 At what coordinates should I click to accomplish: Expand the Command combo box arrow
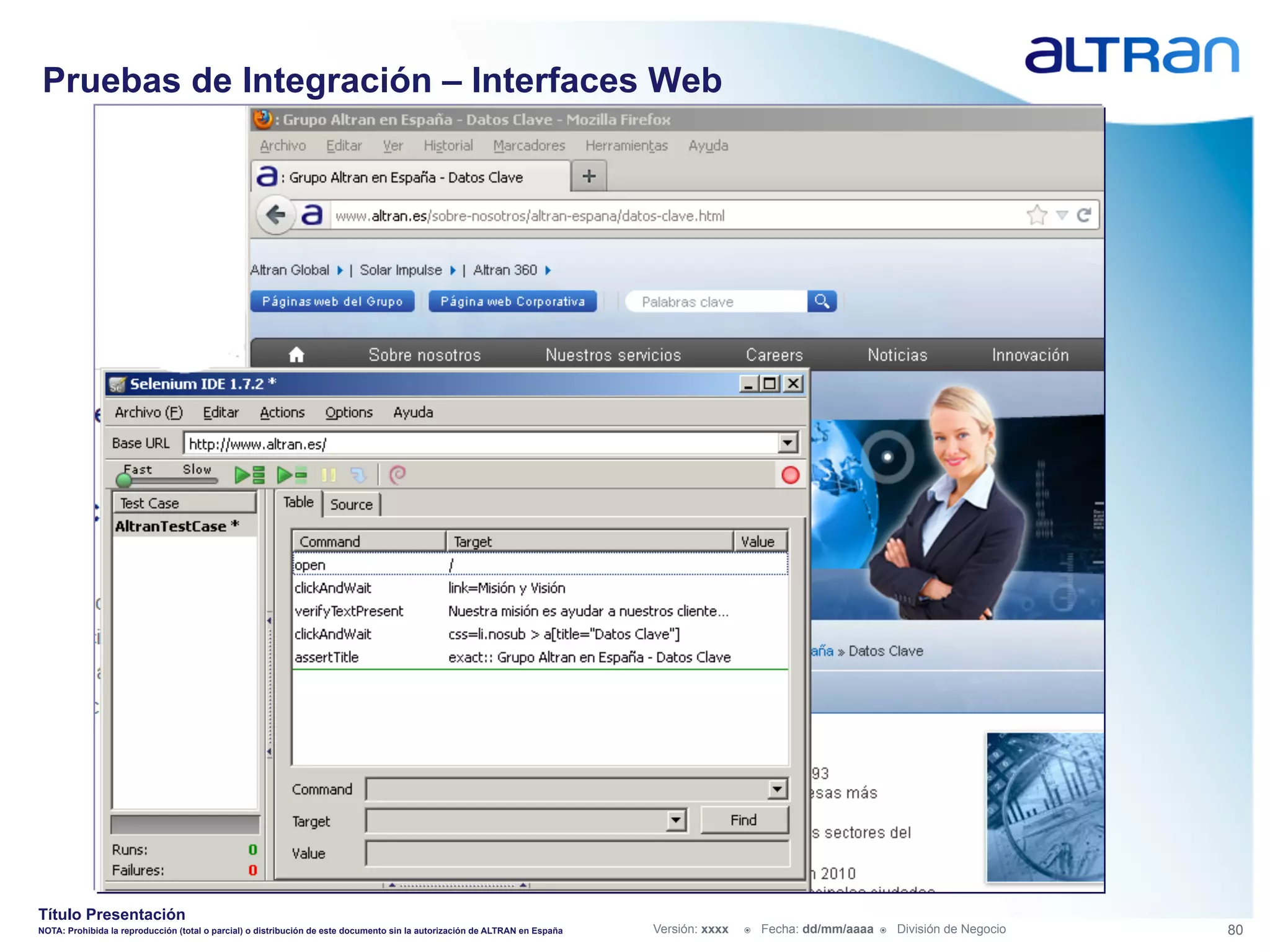(x=778, y=789)
